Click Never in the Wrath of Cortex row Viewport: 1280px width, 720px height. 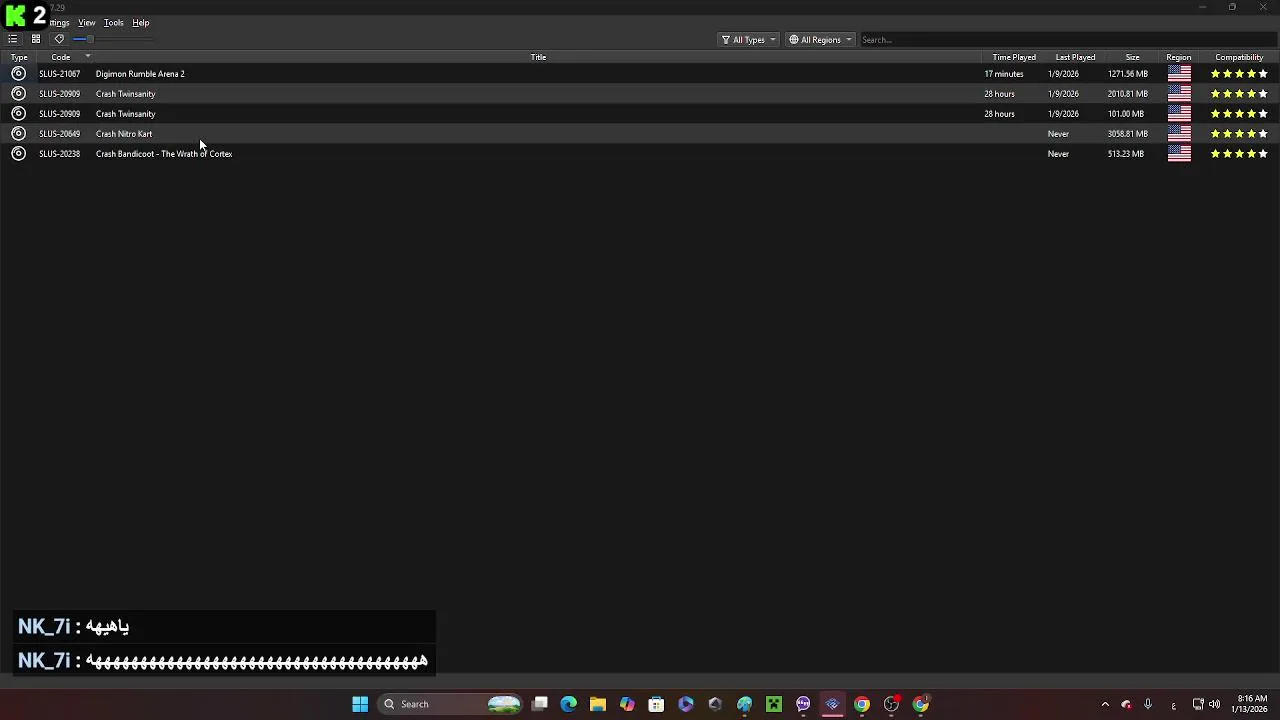pos(1058,154)
